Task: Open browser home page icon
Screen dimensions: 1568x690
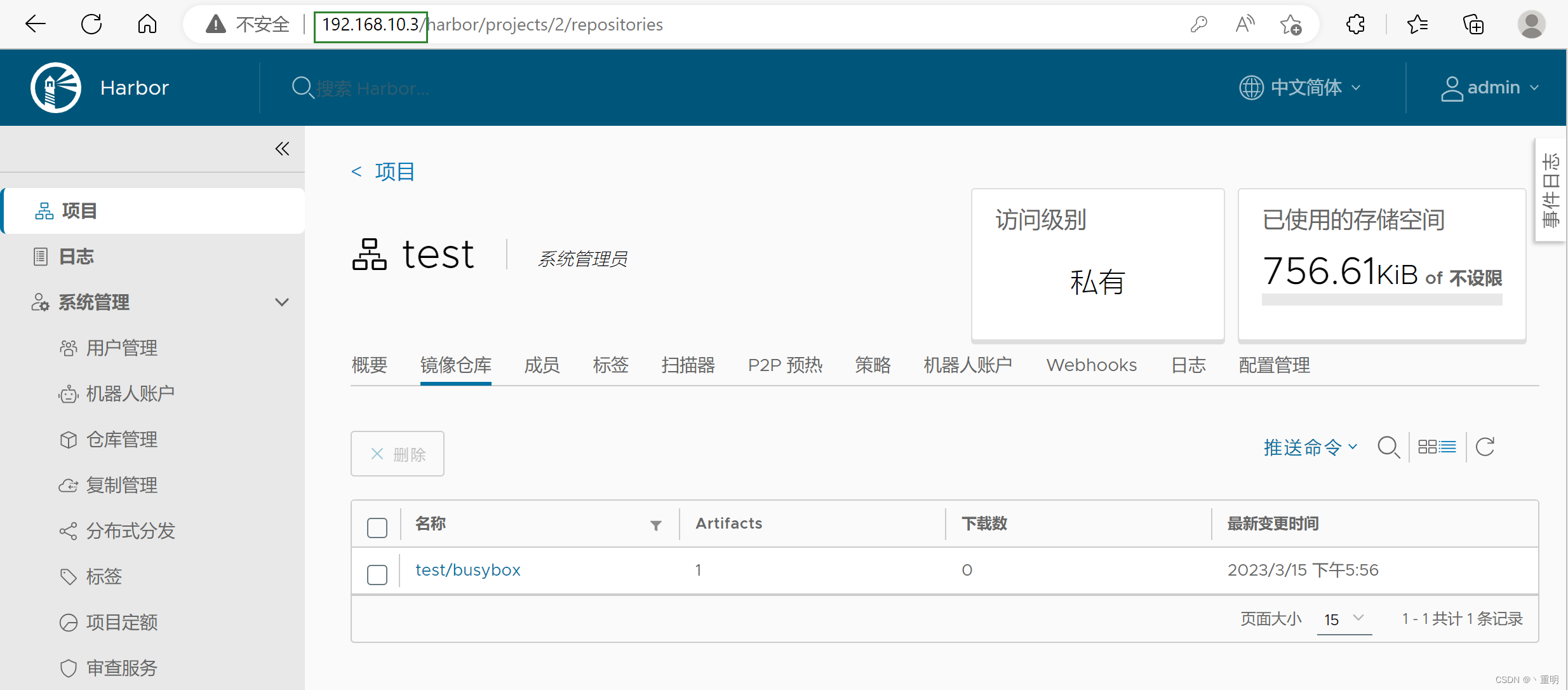Action: coord(147,24)
